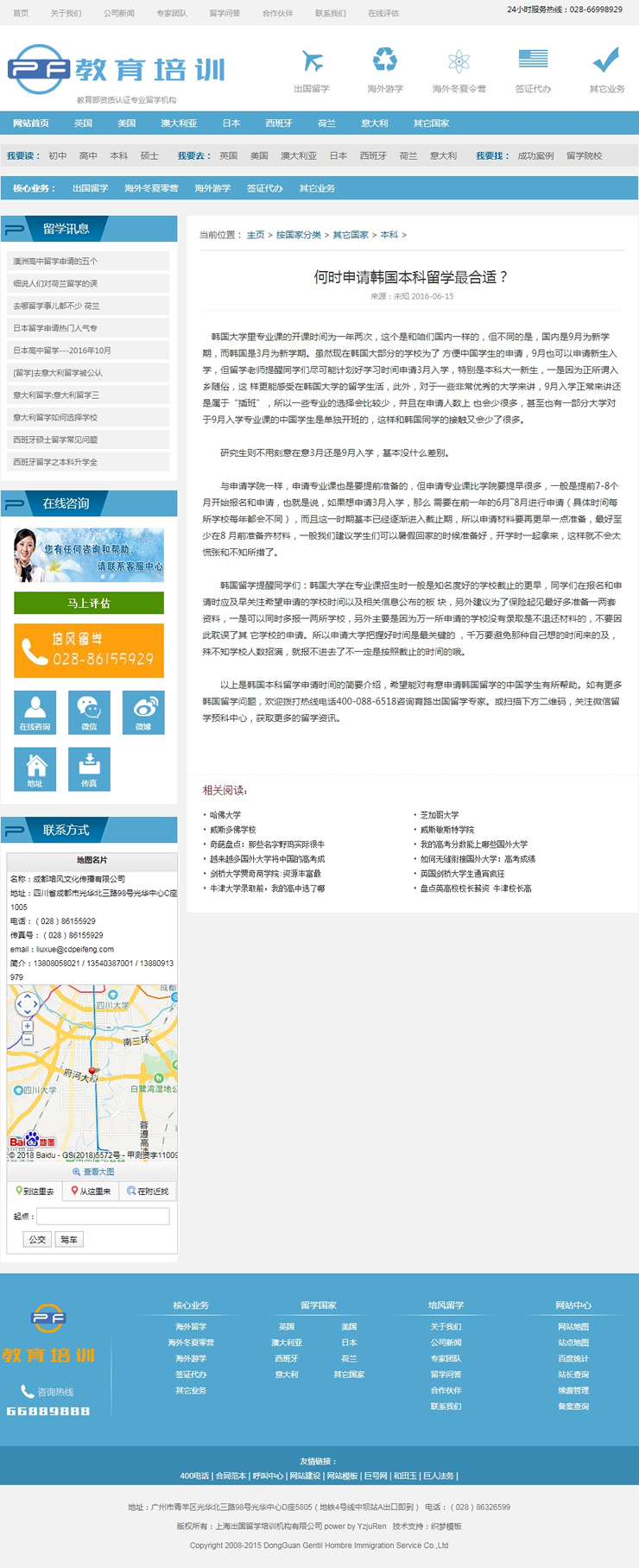The width and height of the screenshot is (639, 1568).
Task: Switch to the 在附近找 map tab
Action: (148, 1191)
